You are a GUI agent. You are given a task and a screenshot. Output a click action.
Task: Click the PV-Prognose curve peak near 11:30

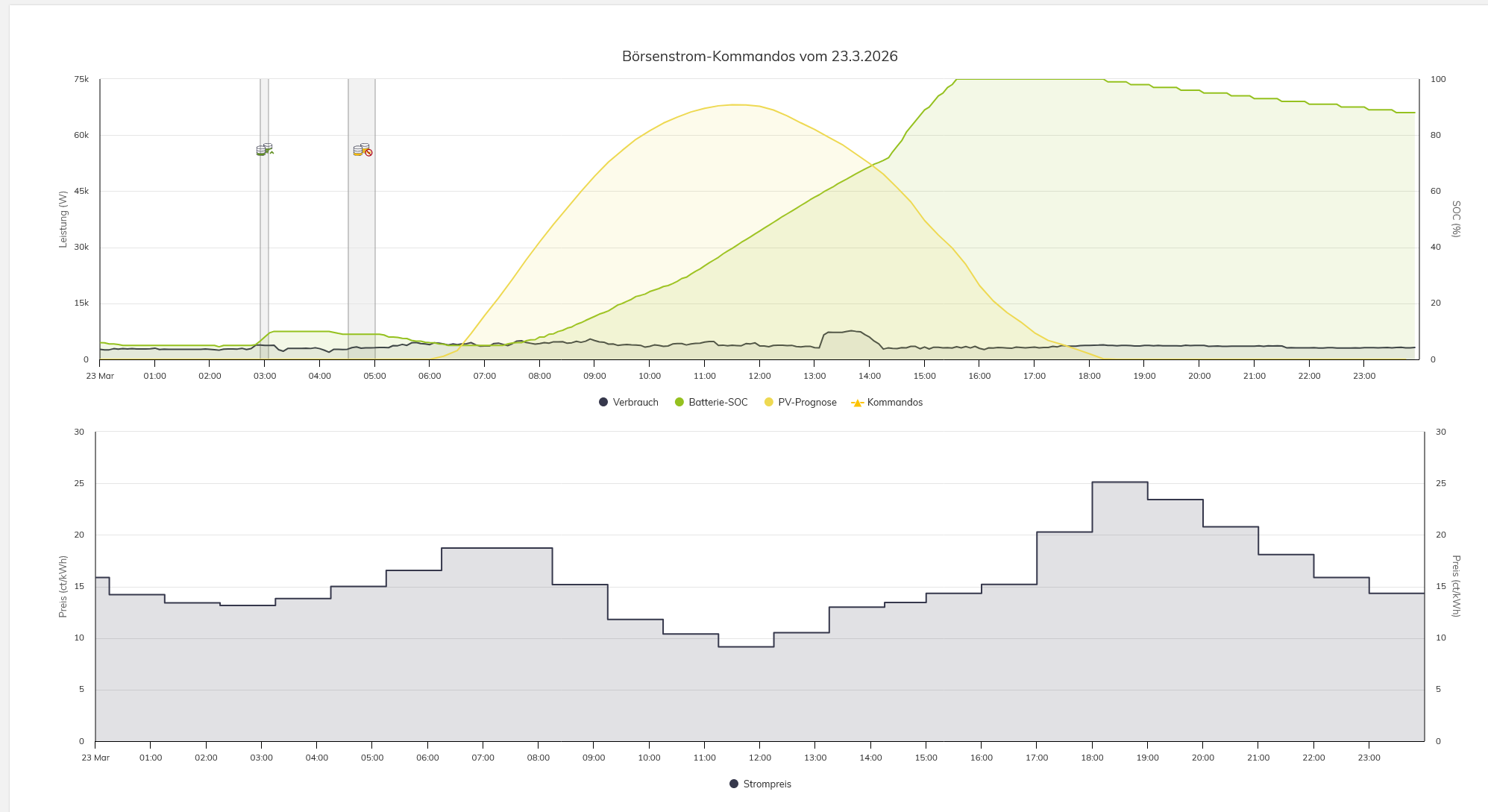point(737,104)
